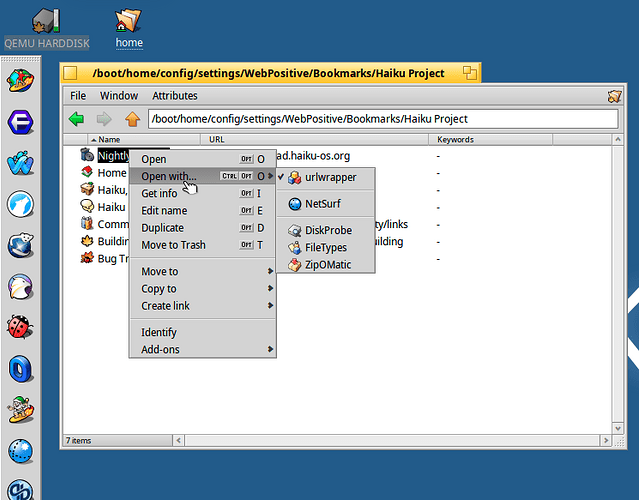
Task: Open bookmark with ZipOMatic
Action: [x=326, y=265]
